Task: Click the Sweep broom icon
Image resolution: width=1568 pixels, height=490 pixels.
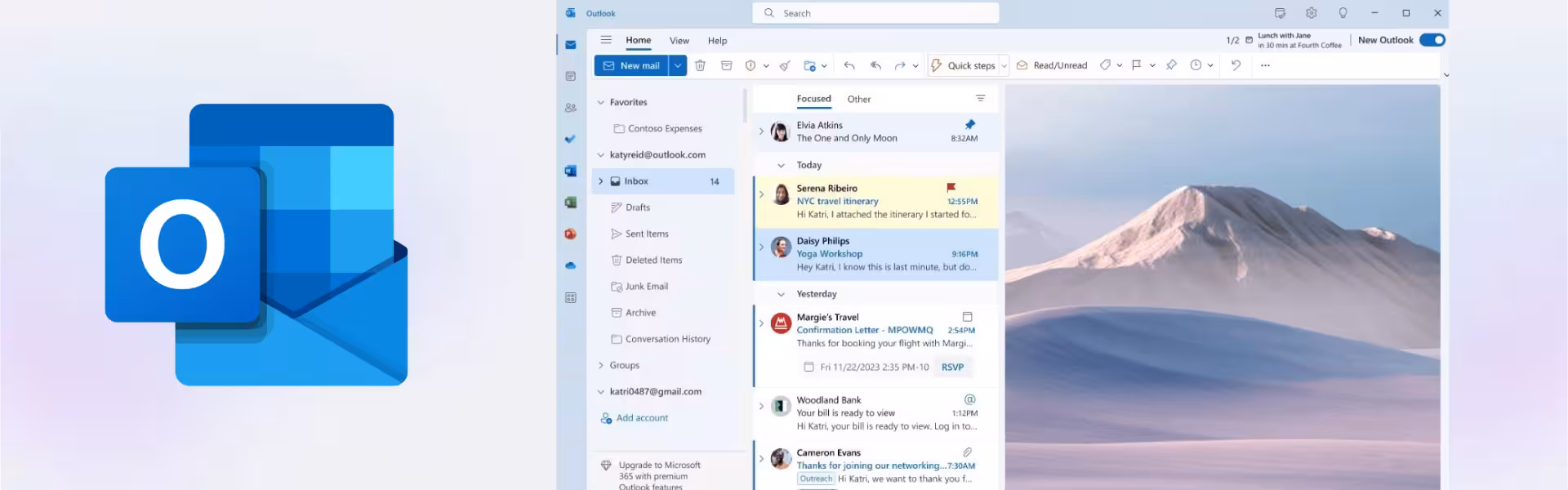Action: click(785, 65)
